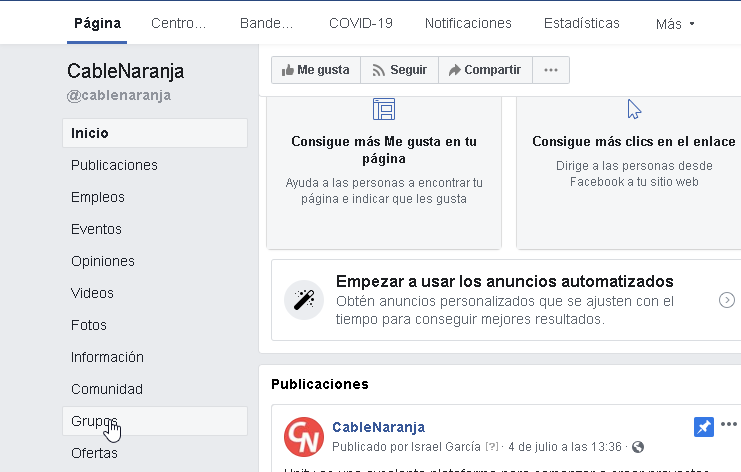Click the post timestamp 4 de julio
The width and height of the screenshot is (741, 472).
coord(565,447)
